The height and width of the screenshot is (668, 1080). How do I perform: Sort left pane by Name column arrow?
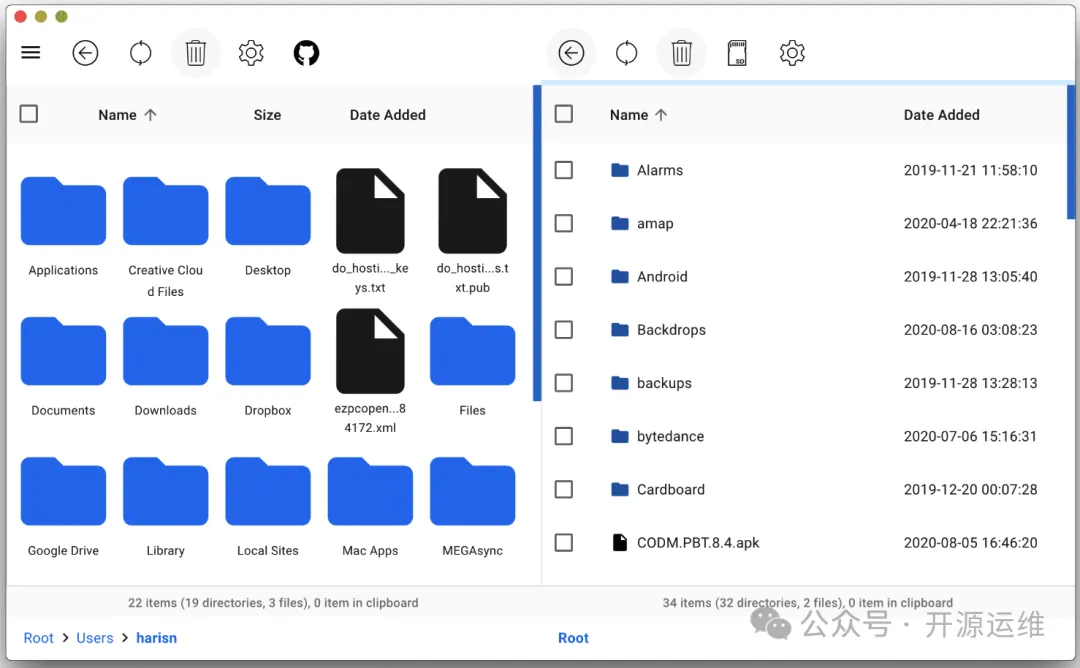click(151, 115)
